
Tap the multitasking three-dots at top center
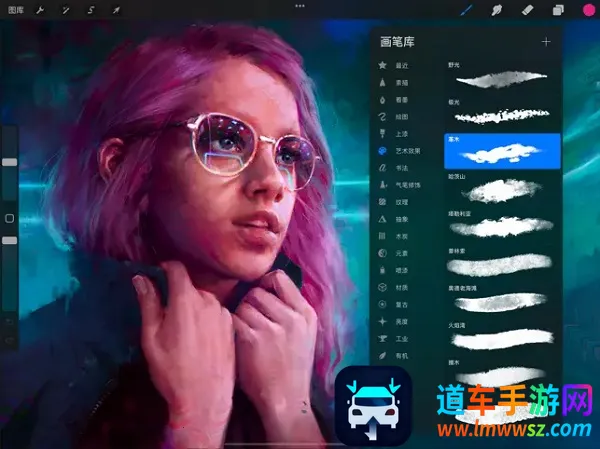click(x=300, y=6)
